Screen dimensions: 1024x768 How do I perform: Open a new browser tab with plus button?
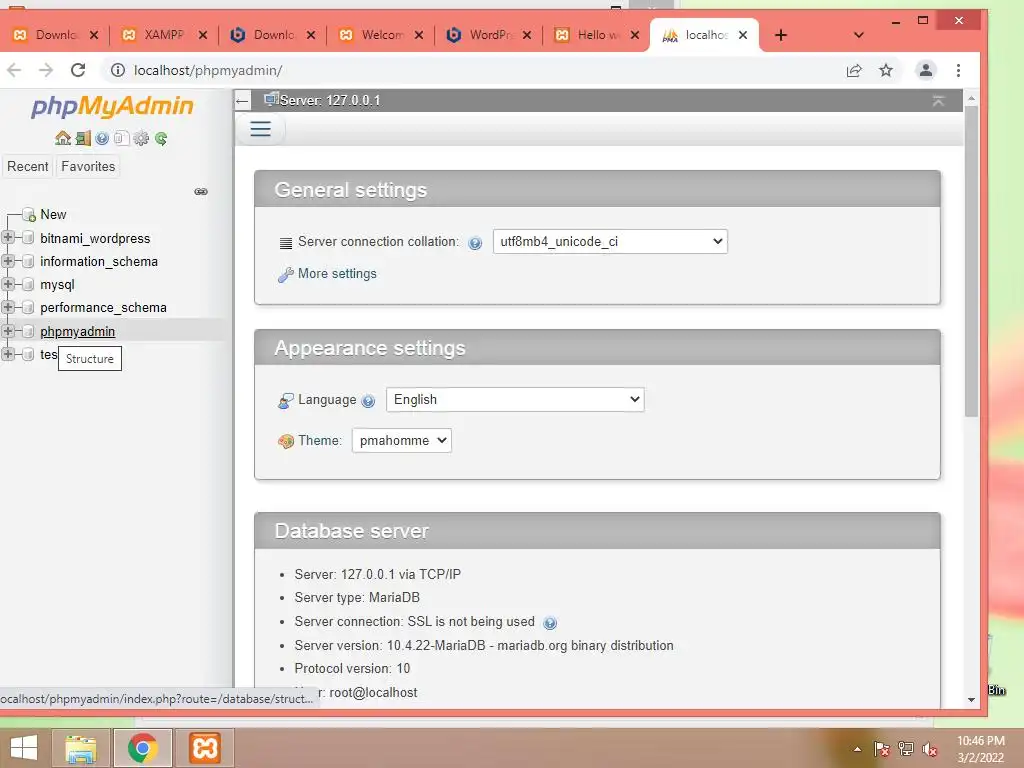780,35
